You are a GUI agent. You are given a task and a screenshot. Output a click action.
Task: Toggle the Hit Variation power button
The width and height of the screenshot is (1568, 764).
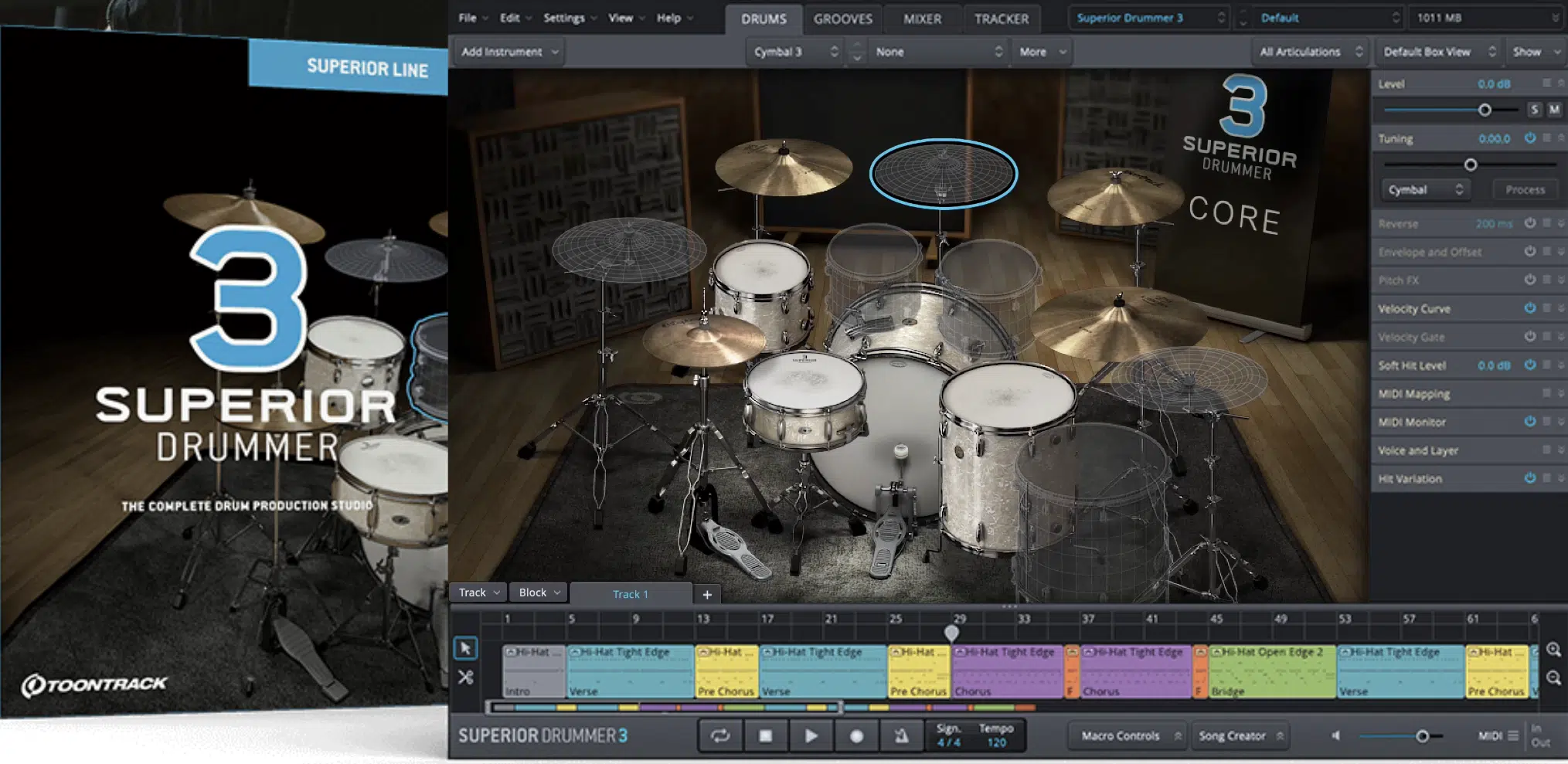coord(1529,478)
